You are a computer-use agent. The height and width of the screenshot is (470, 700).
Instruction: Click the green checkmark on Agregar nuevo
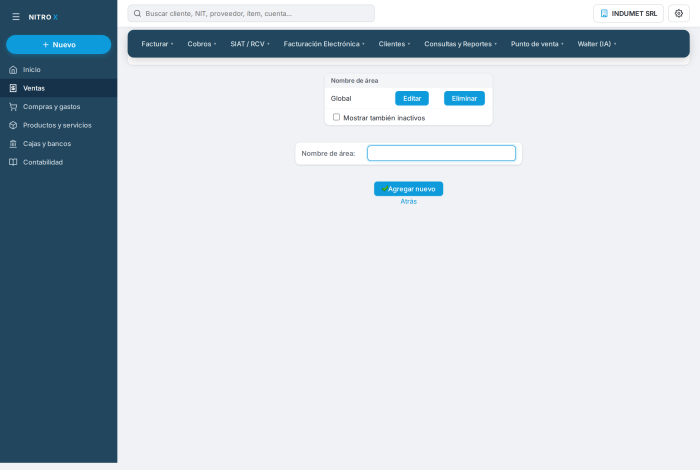[x=385, y=189]
